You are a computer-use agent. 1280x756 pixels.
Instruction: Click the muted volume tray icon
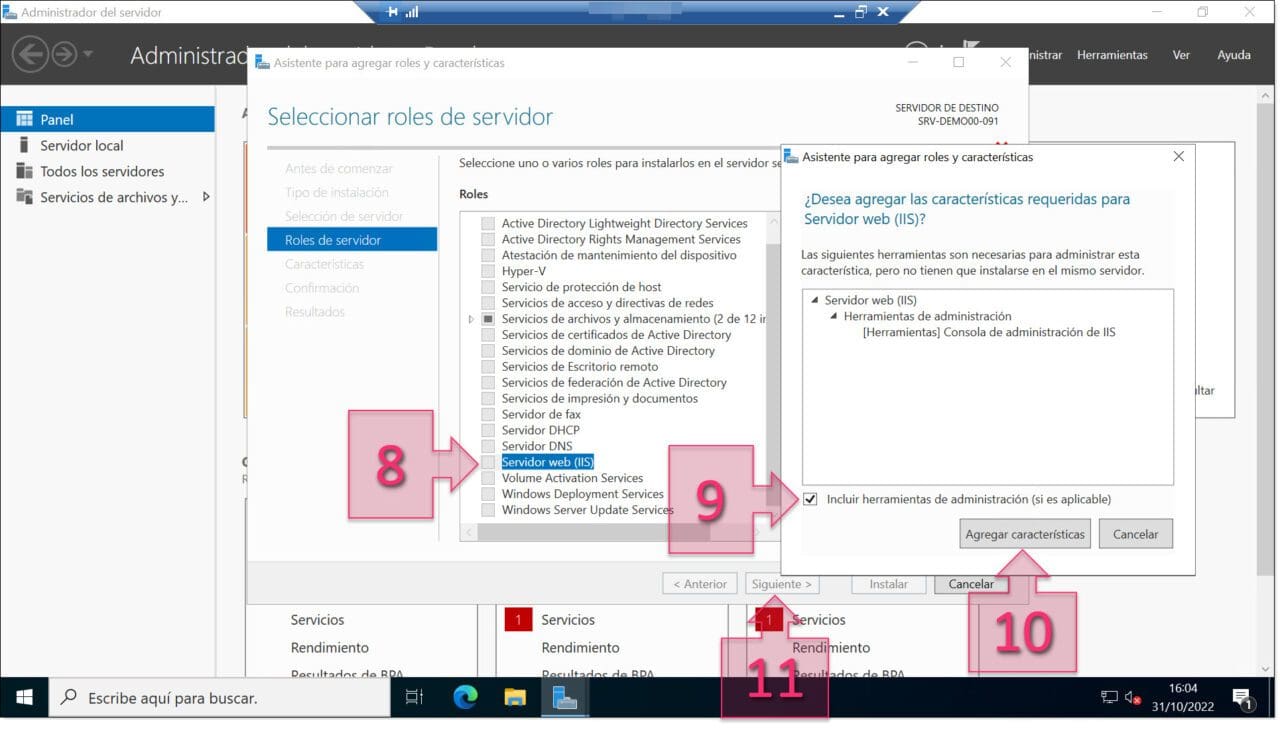click(1133, 697)
